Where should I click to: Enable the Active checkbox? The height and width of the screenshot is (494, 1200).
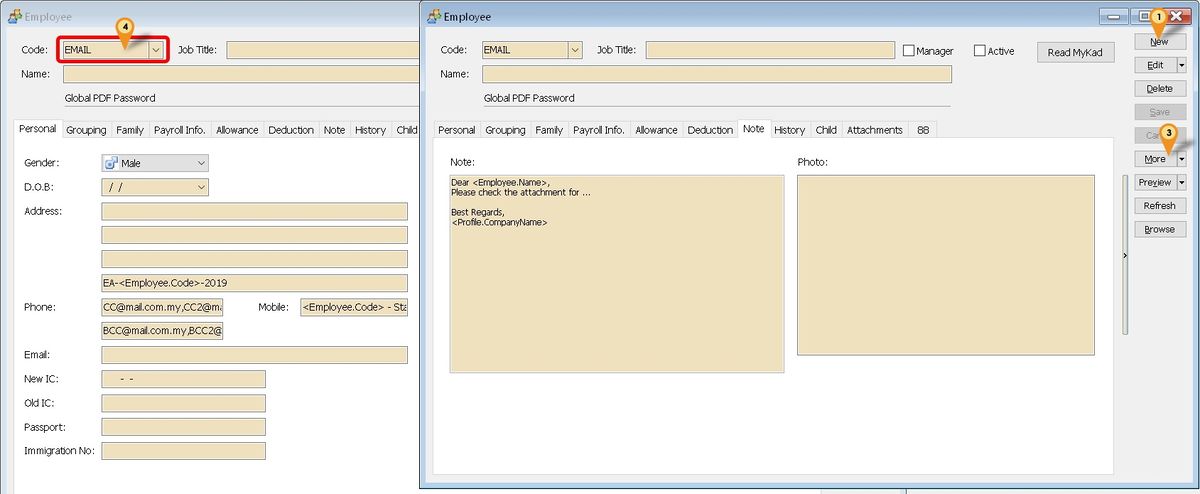(x=979, y=51)
